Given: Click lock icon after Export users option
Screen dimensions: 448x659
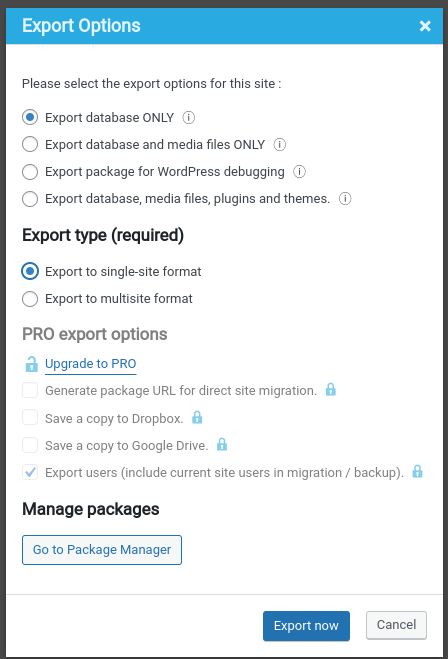Looking at the screenshot, I should [417, 471].
